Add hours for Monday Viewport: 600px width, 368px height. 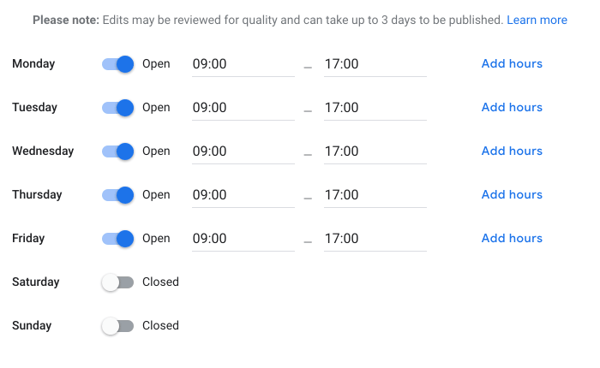pyautogui.click(x=512, y=64)
